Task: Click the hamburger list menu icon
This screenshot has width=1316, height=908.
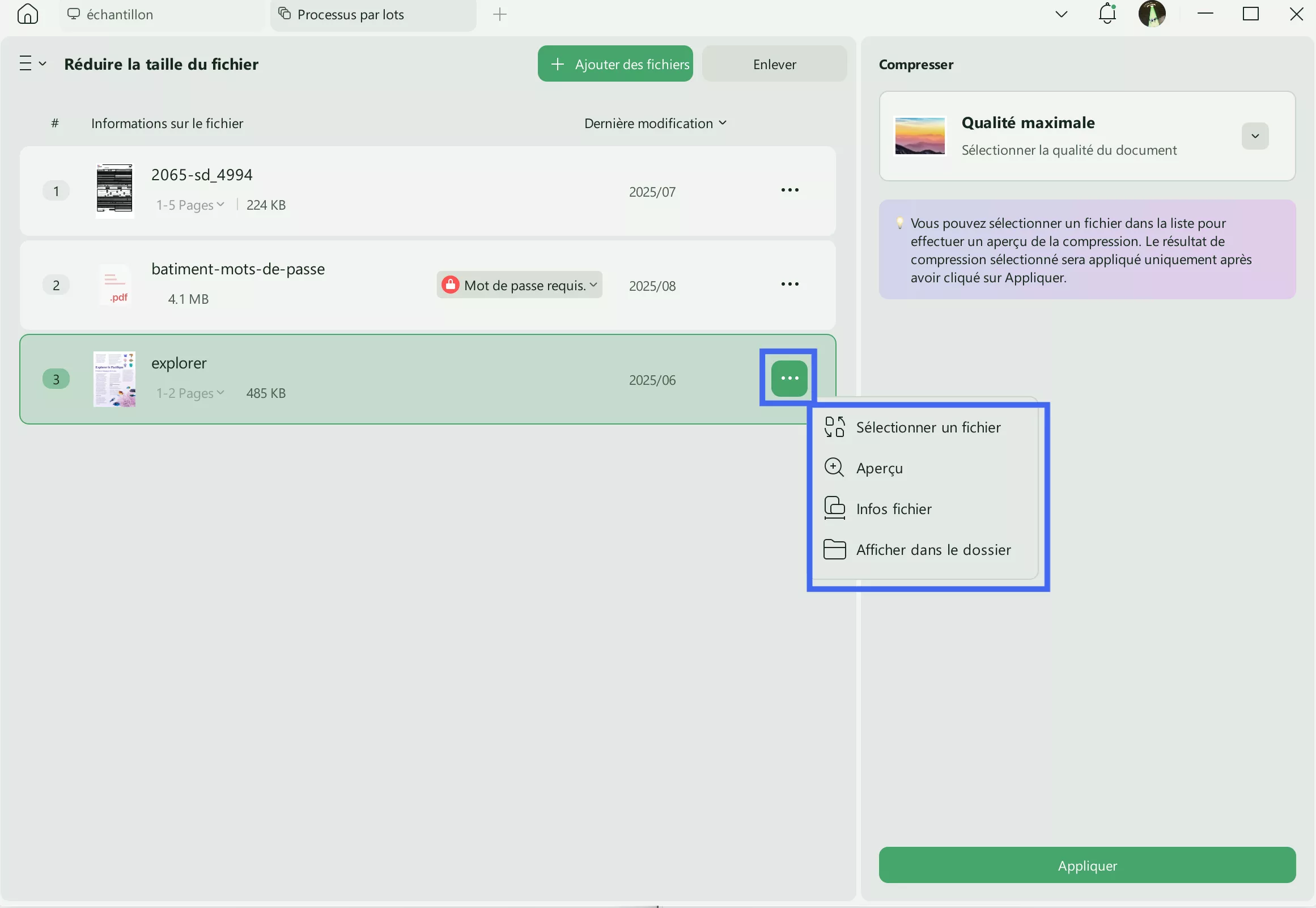Action: [x=26, y=63]
